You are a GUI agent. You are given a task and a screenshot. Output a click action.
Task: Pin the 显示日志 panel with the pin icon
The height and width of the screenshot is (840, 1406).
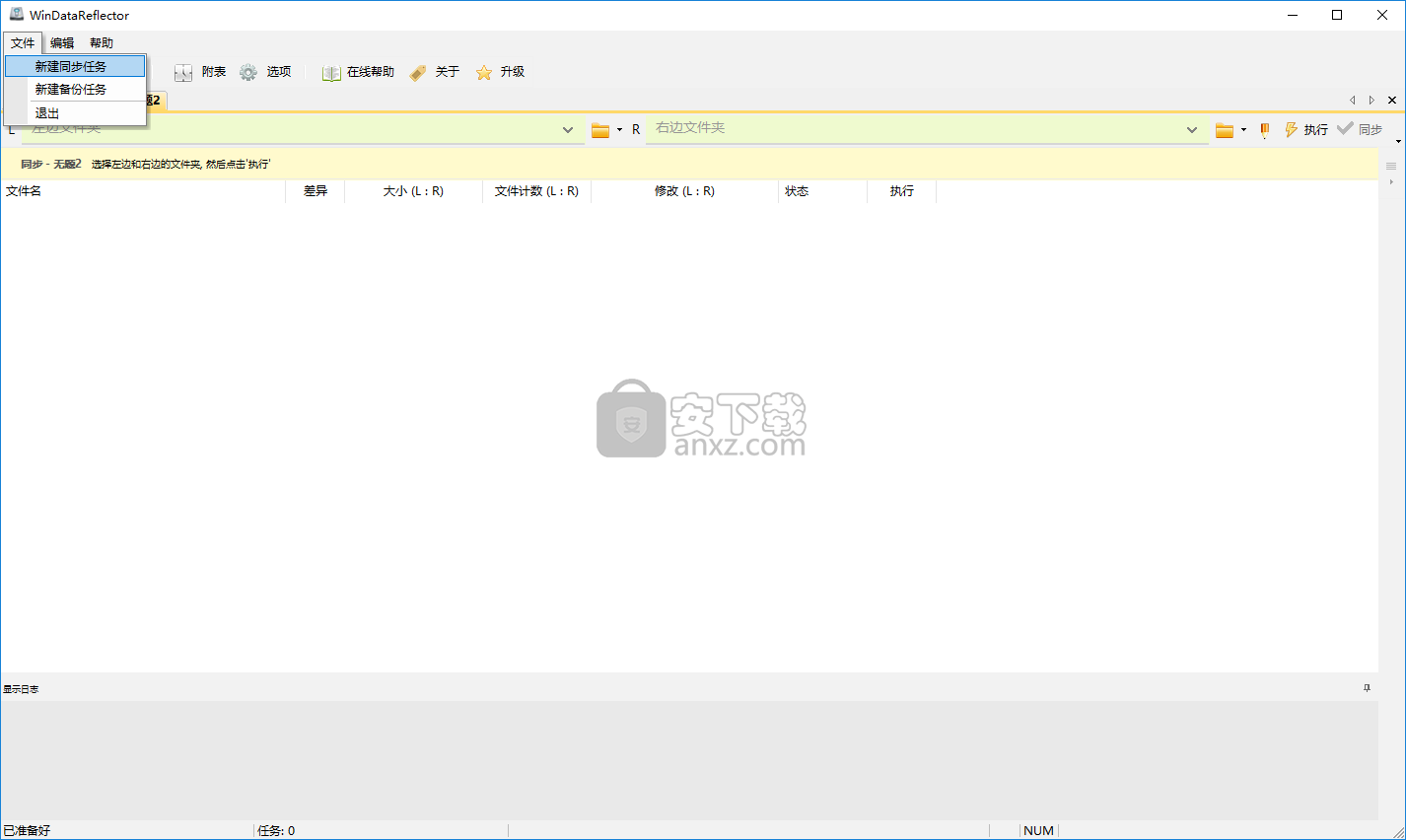[x=1367, y=688]
